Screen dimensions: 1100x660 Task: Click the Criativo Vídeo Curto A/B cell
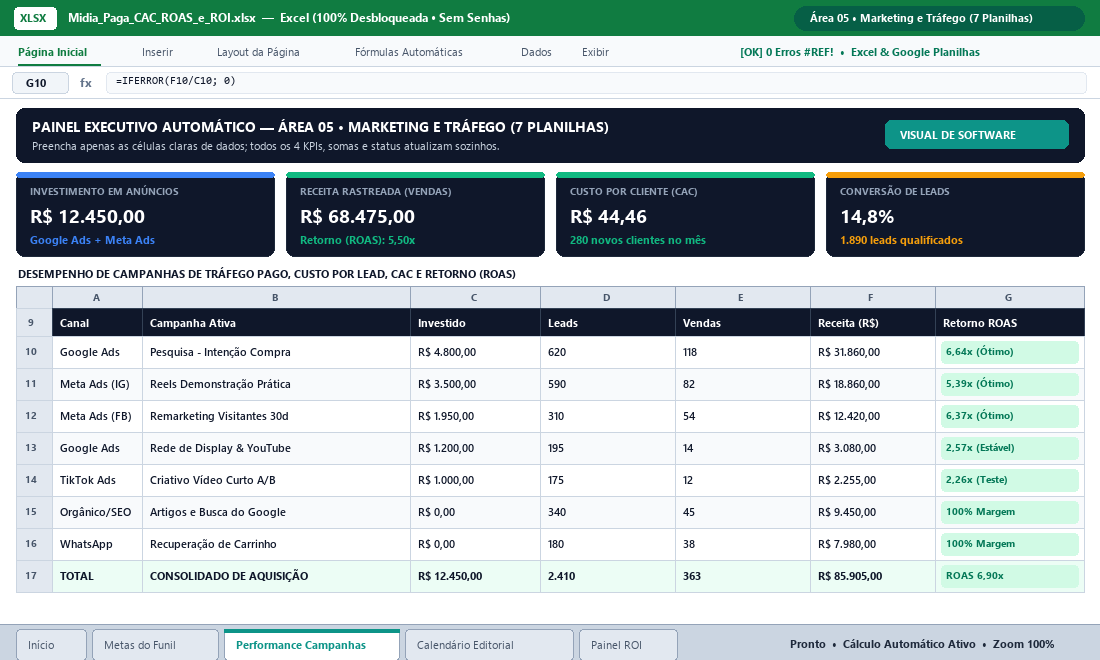tap(276, 480)
